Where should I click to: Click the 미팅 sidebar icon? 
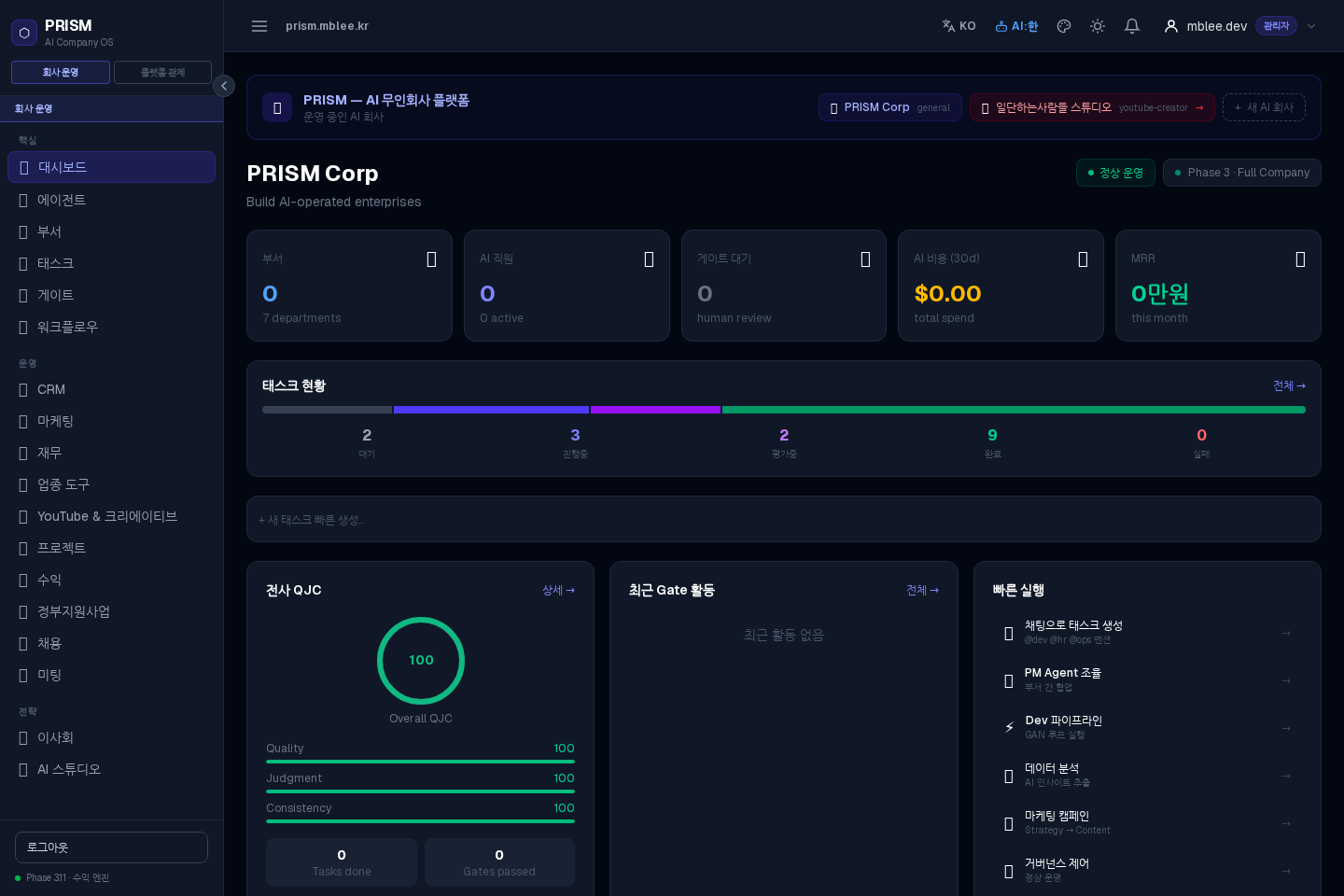(x=23, y=675)
